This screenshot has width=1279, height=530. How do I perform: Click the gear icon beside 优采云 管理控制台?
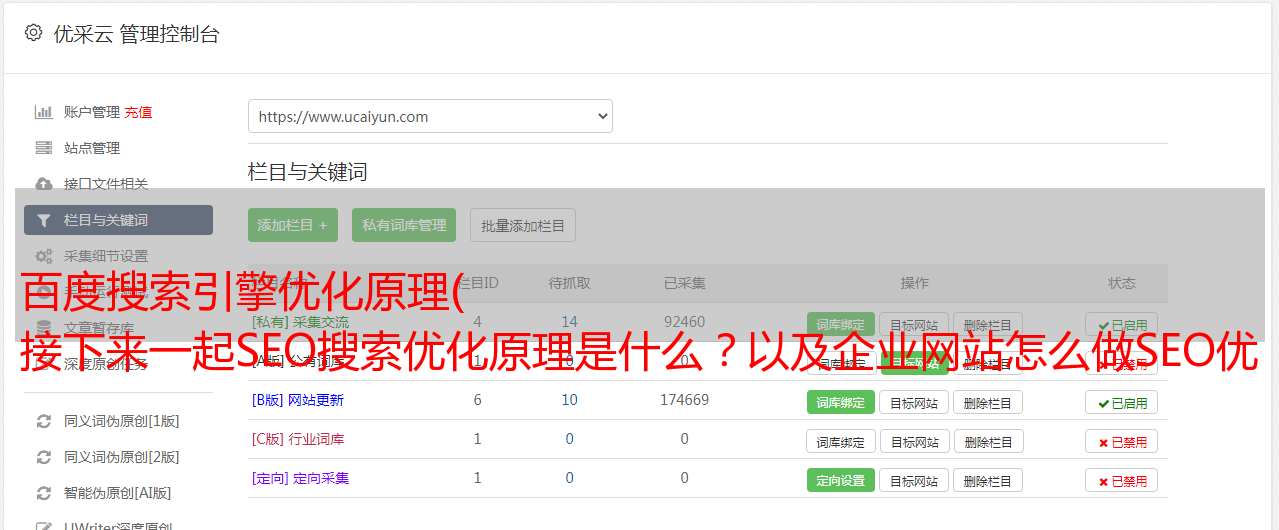(33, 33)
